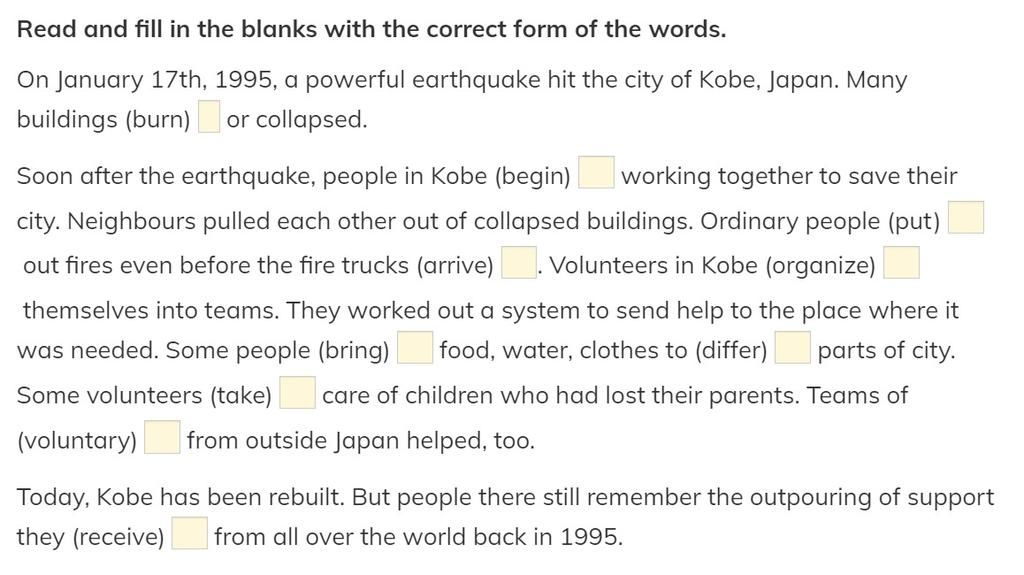
Task: Click the text 'or collapsed.'
Action: tap(297, 120)
